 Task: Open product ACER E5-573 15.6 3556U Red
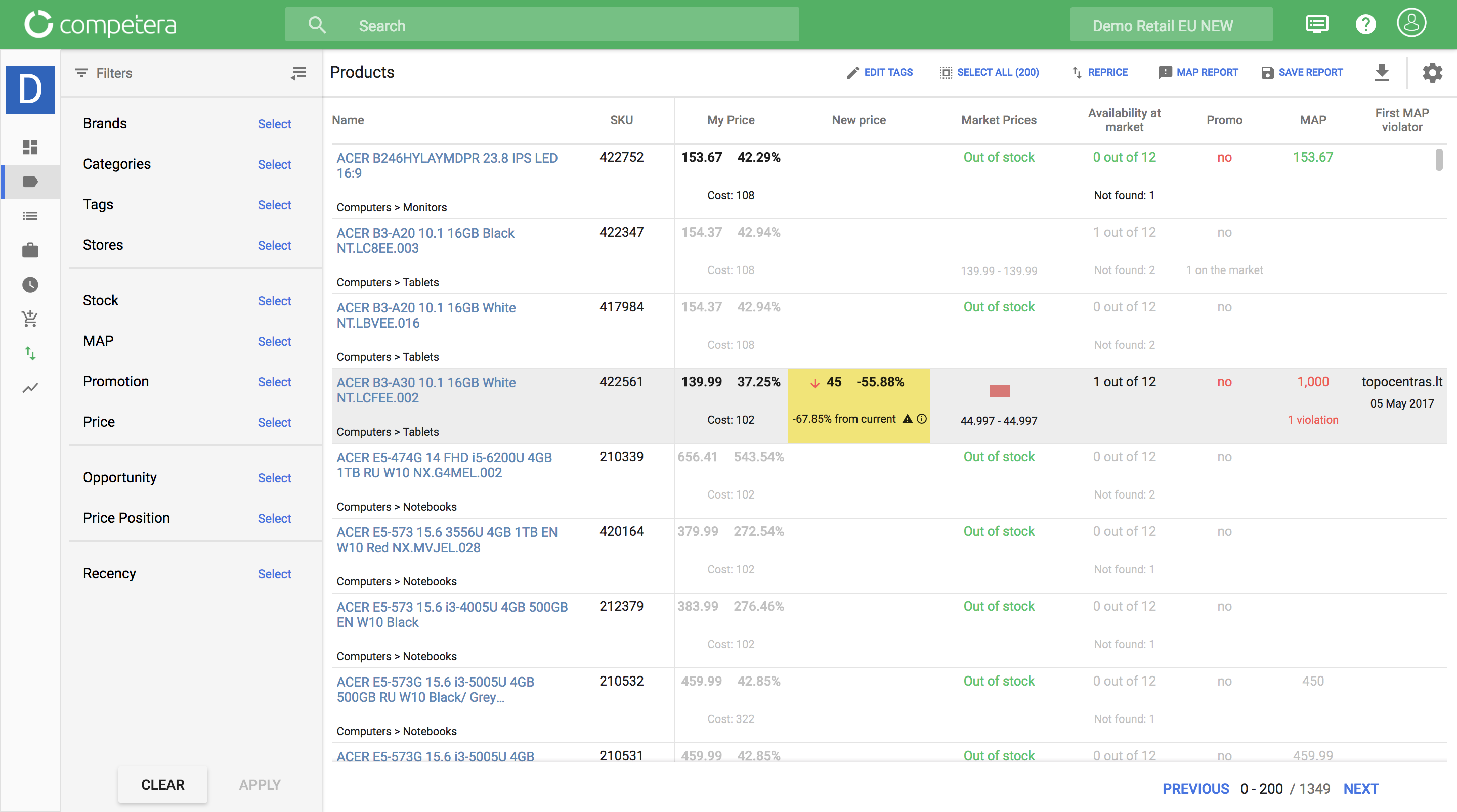coord(447,539)
